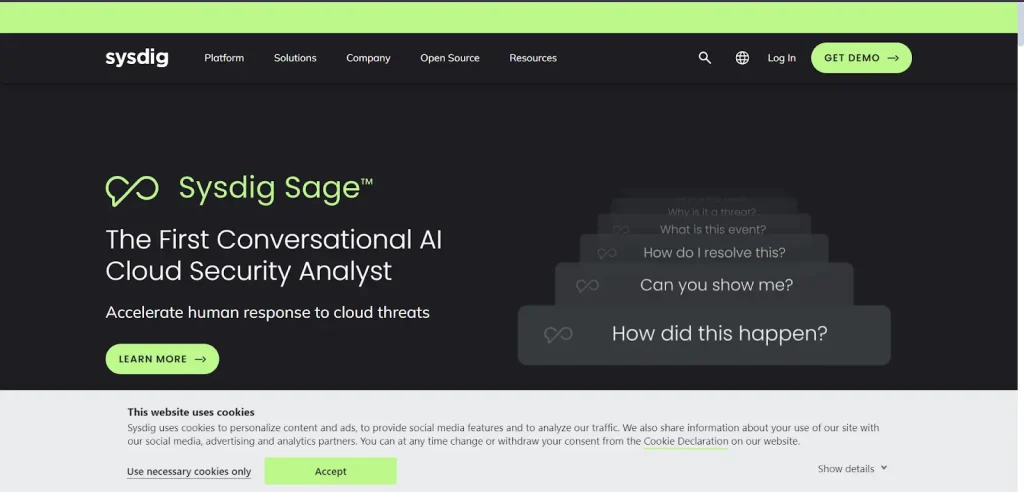Image resolution: width=1024 pixels, height=492 pixels.
Task: Click the Sysdig Sage infinity logo icon
Action: [132, 191]
